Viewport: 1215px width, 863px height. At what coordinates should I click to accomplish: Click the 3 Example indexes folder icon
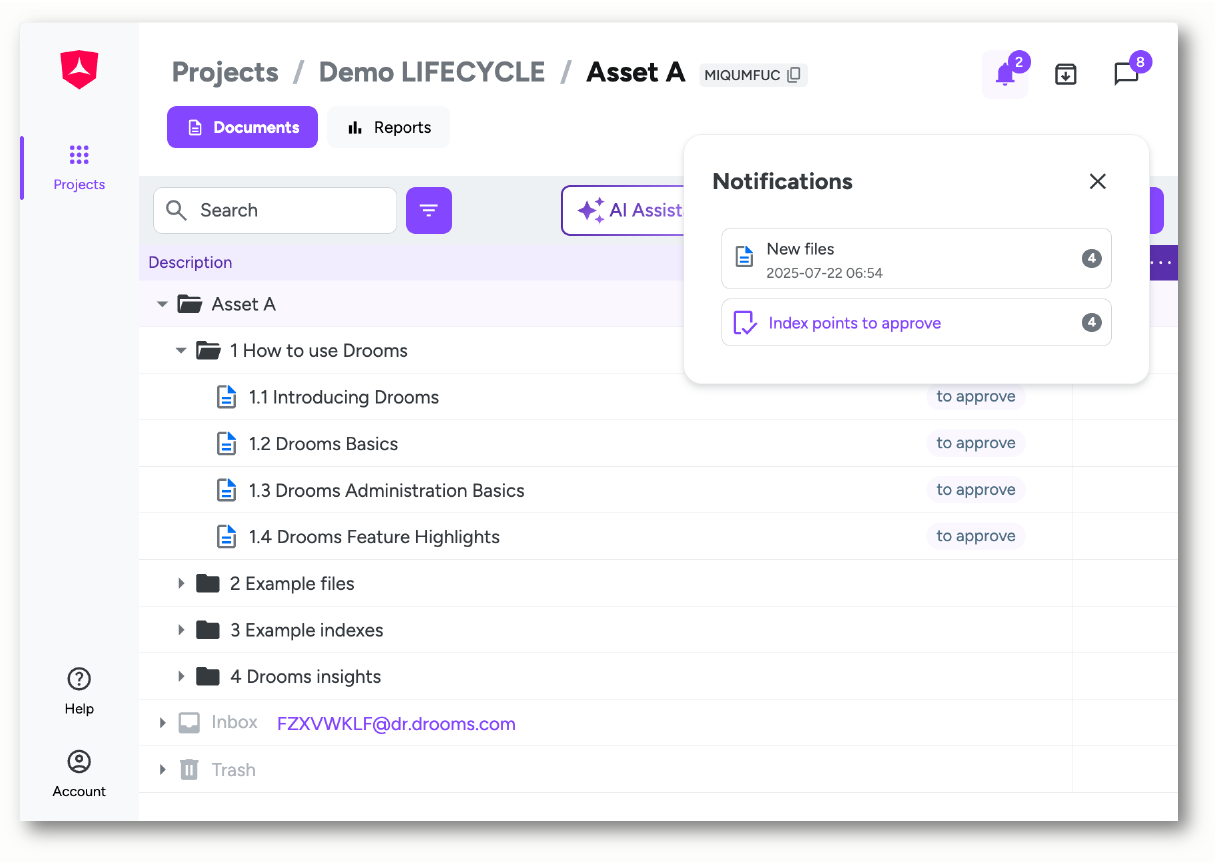click(208, 630)
